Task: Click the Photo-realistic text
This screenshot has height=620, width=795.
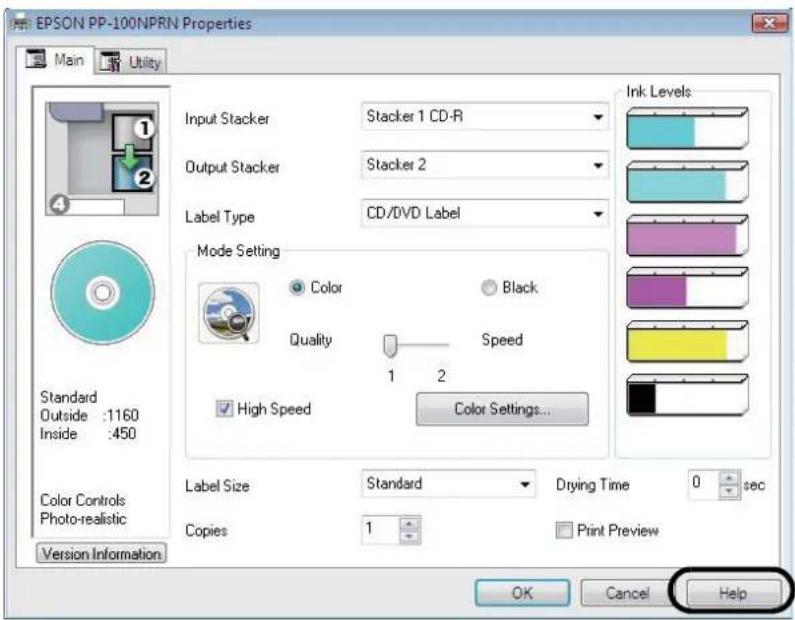Action: tap(83, 519)
